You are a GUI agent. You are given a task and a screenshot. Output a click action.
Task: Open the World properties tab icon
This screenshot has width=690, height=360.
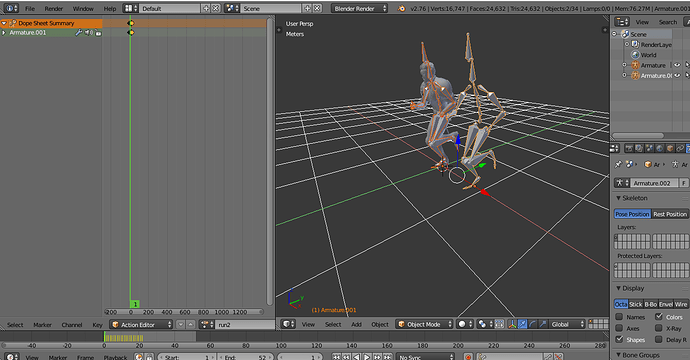click(x=660, y=148)
